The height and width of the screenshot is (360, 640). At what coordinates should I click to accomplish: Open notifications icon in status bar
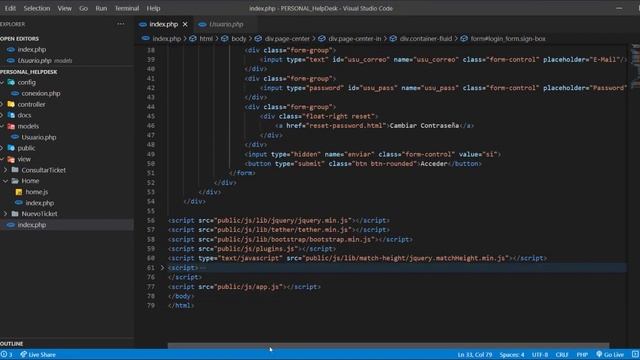point(635,355)
